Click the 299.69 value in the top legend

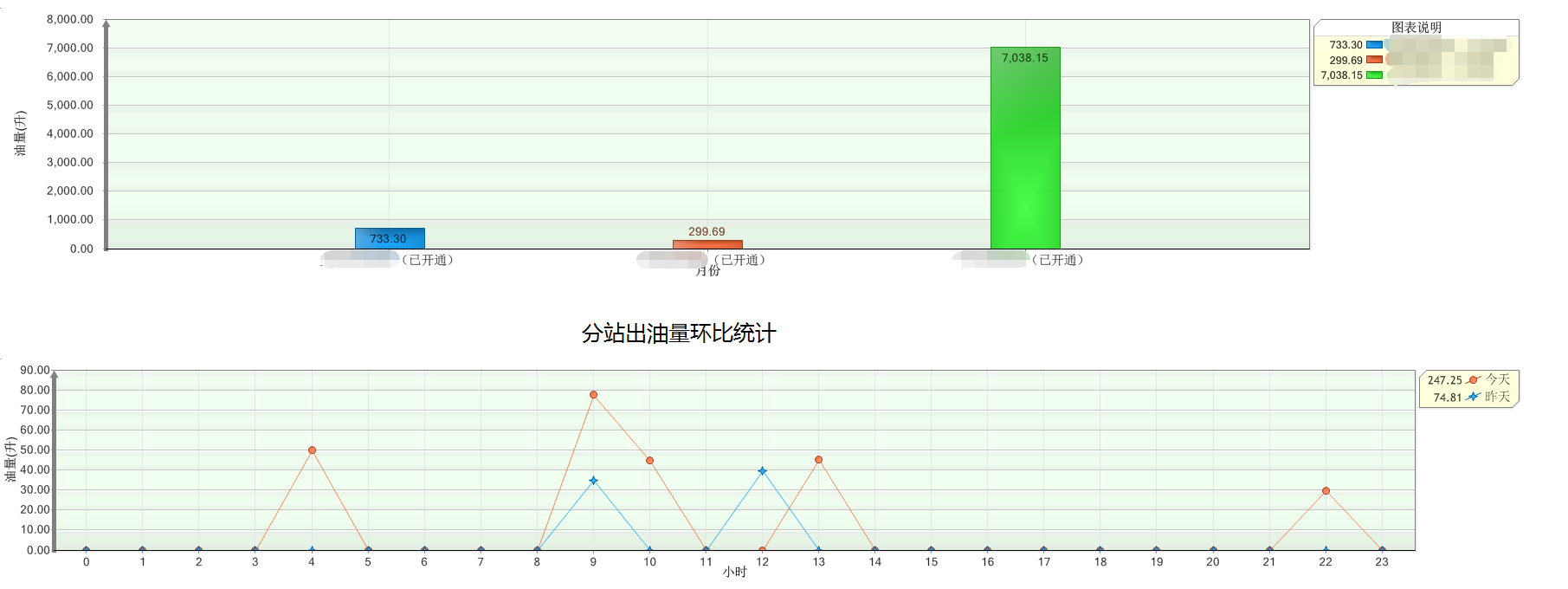tap(1345, 61)
